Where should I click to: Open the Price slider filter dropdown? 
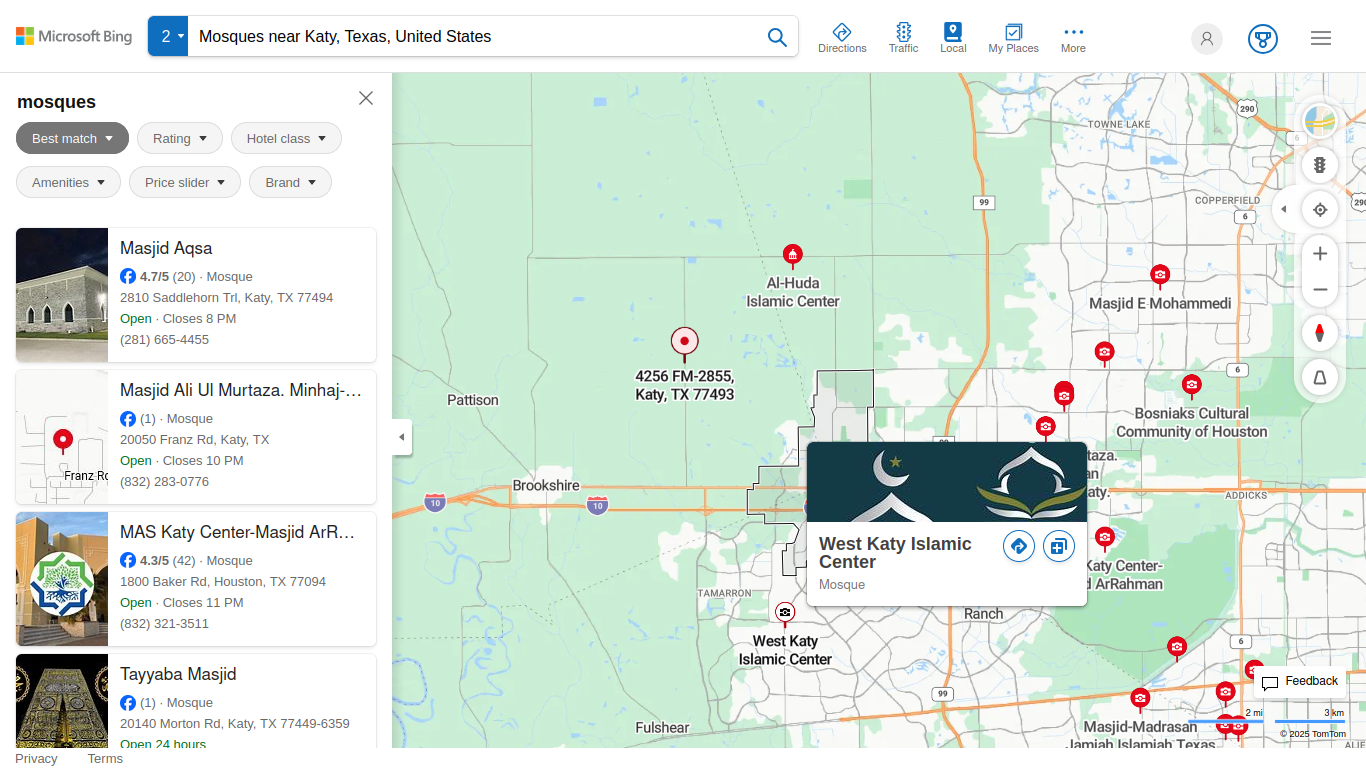185,182
